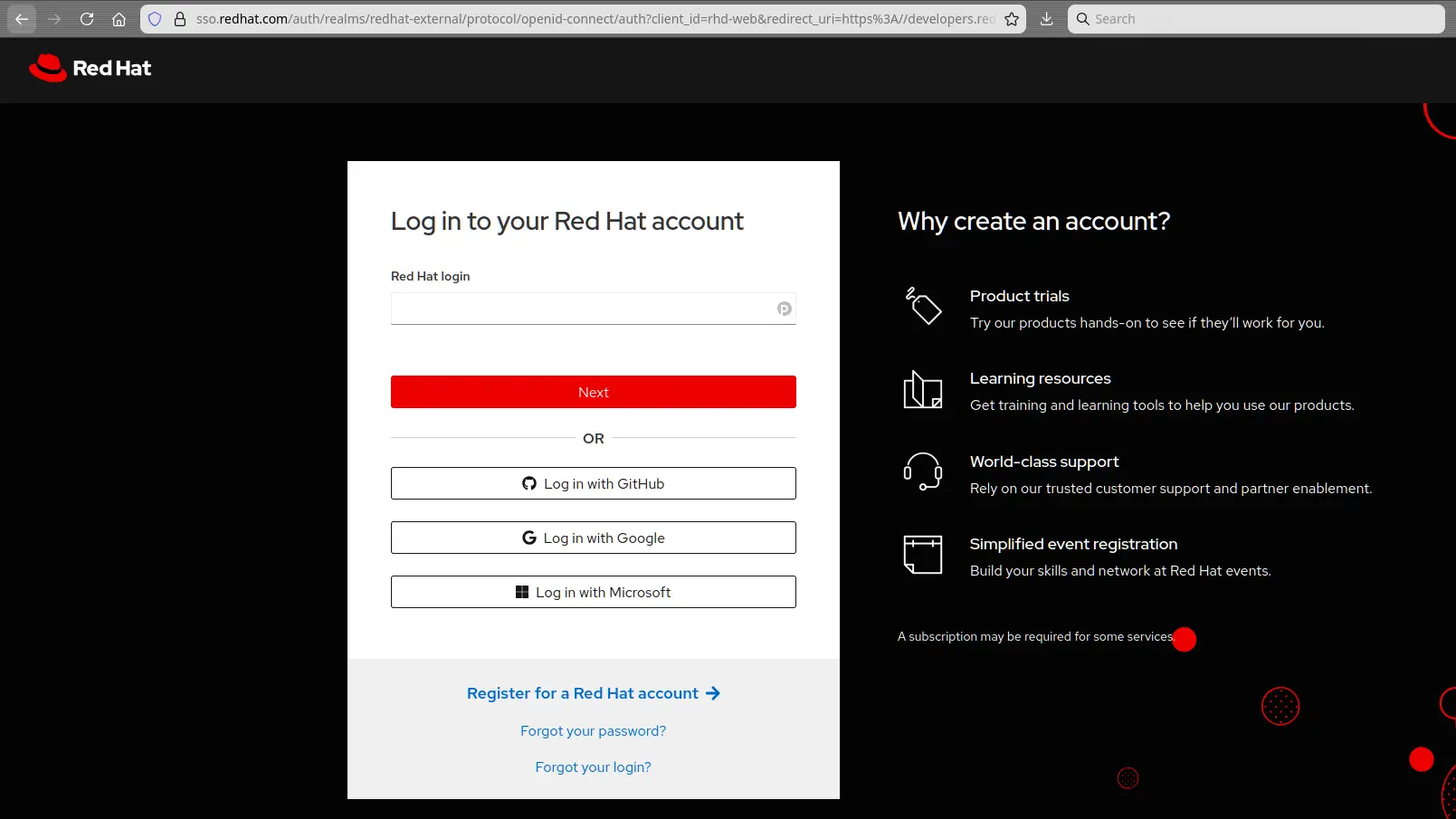This screenshot has height=819, width=1456.
Task: Open the browser downloads panel
Action: [1047, 19]
